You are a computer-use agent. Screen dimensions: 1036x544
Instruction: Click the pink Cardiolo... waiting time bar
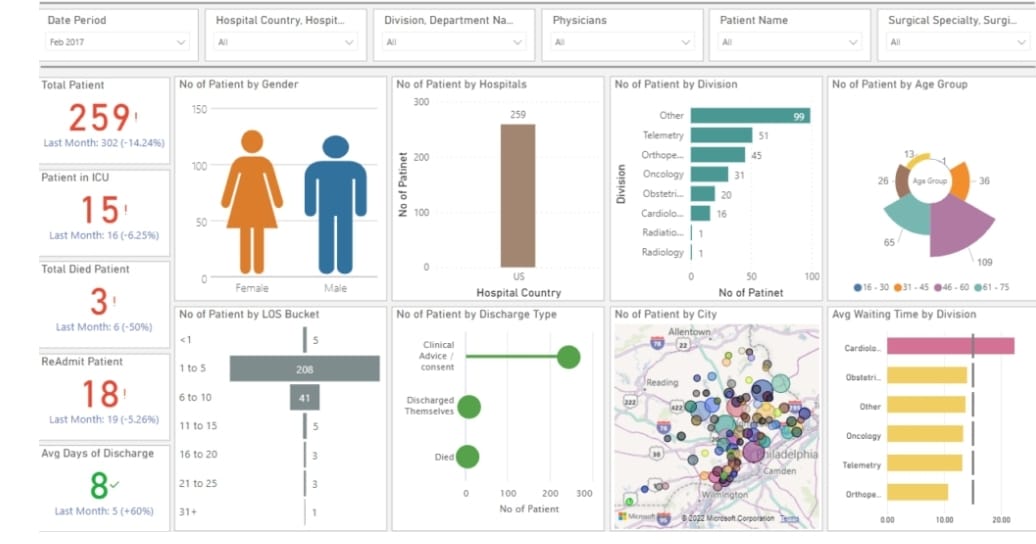950,346
